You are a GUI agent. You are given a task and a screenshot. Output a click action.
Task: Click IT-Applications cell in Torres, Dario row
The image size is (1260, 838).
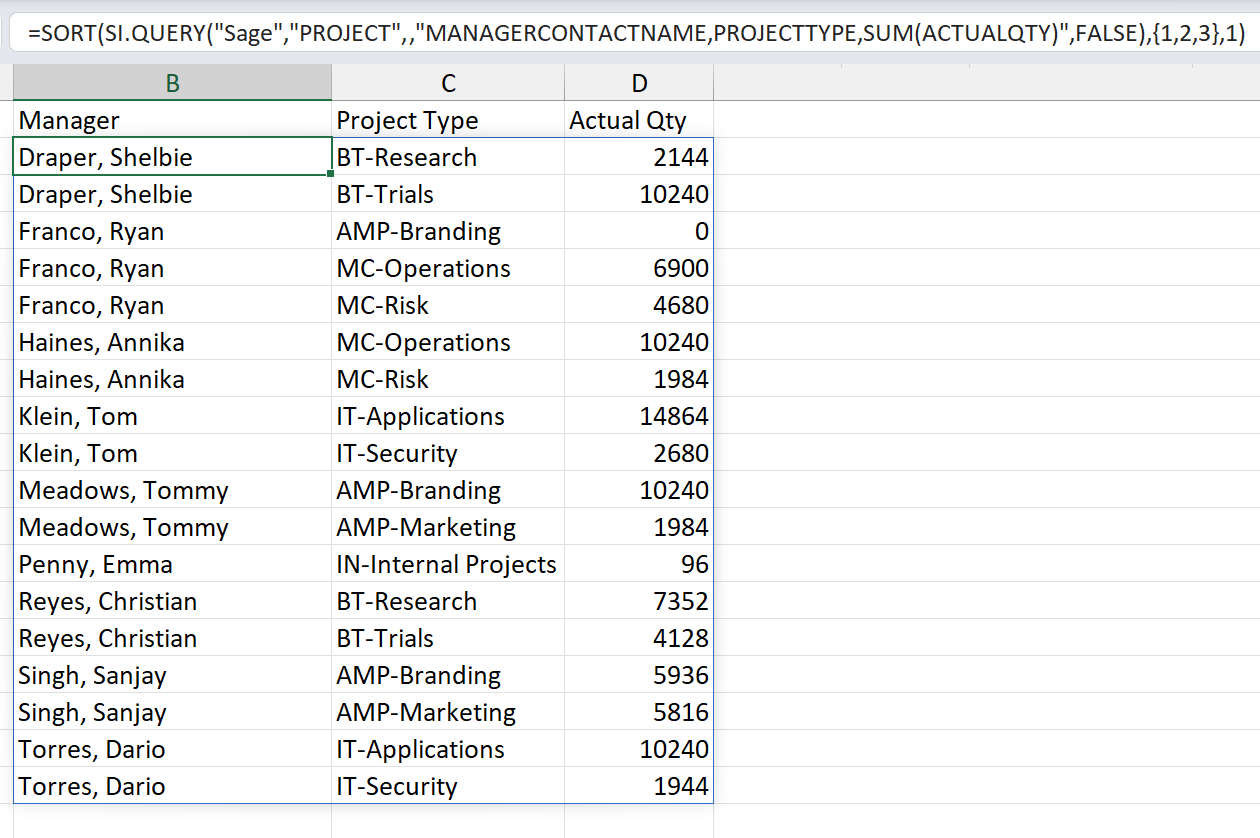[x=448, y=749]
